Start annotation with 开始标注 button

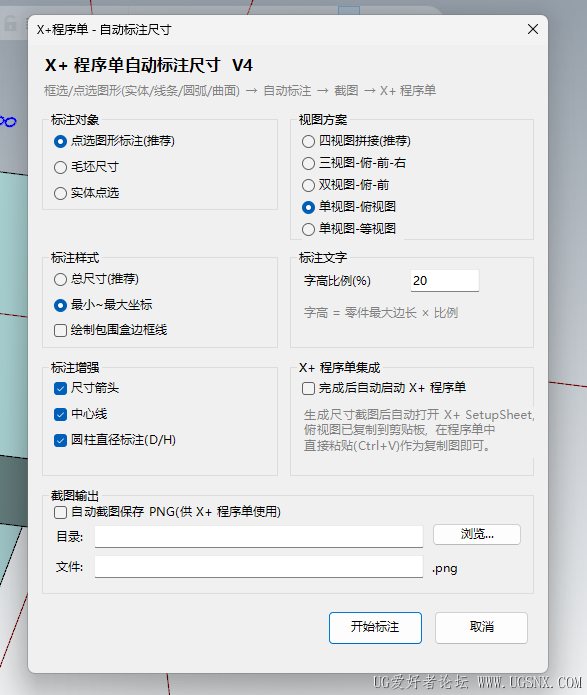coord(375,628)
